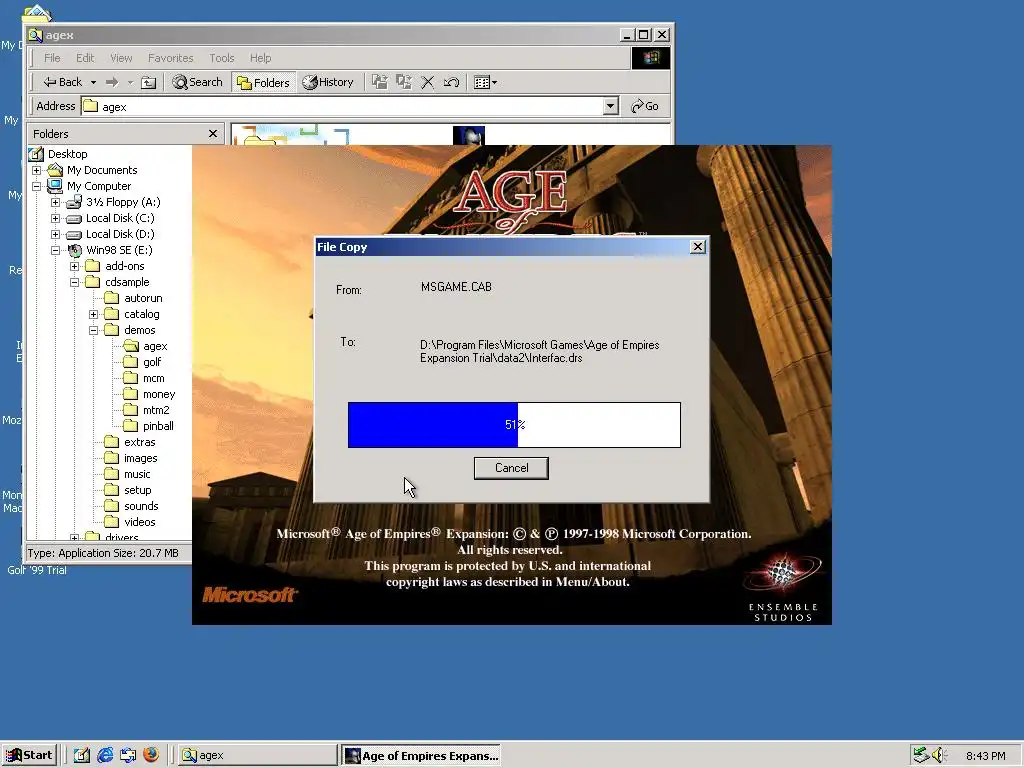
Task: Click the 51% file copy progress bar
Action: (514, 425)
